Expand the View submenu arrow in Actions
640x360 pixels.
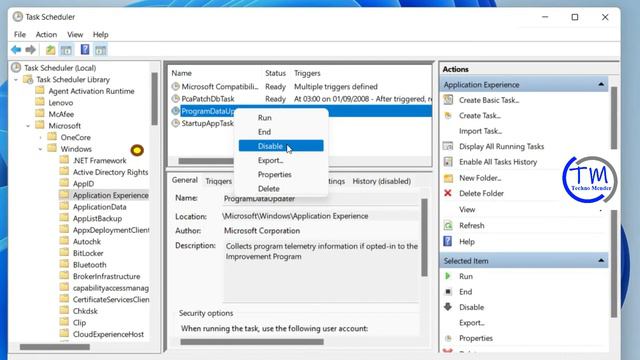601,210
